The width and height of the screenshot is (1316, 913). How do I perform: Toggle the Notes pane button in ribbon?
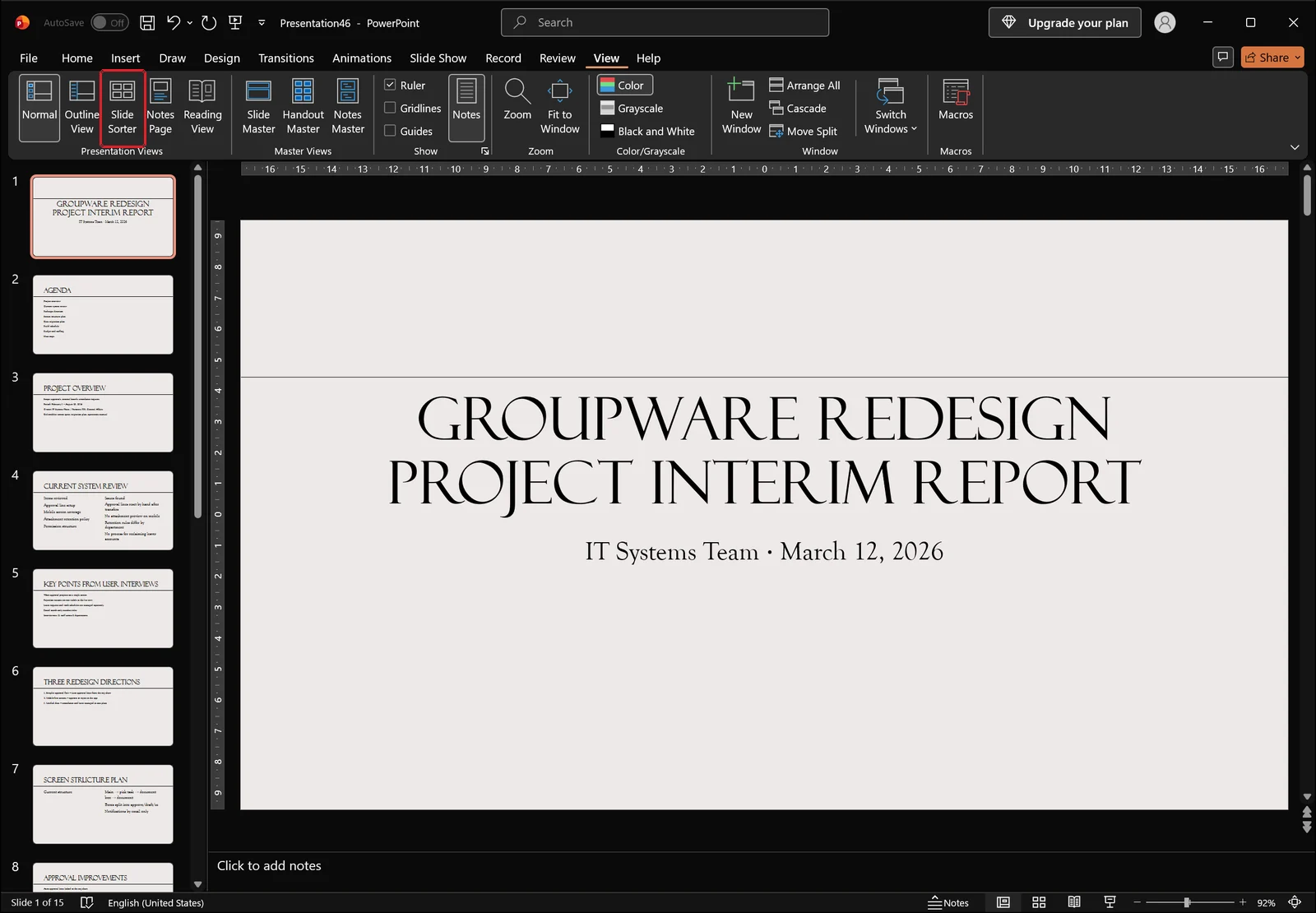[466, 107]
